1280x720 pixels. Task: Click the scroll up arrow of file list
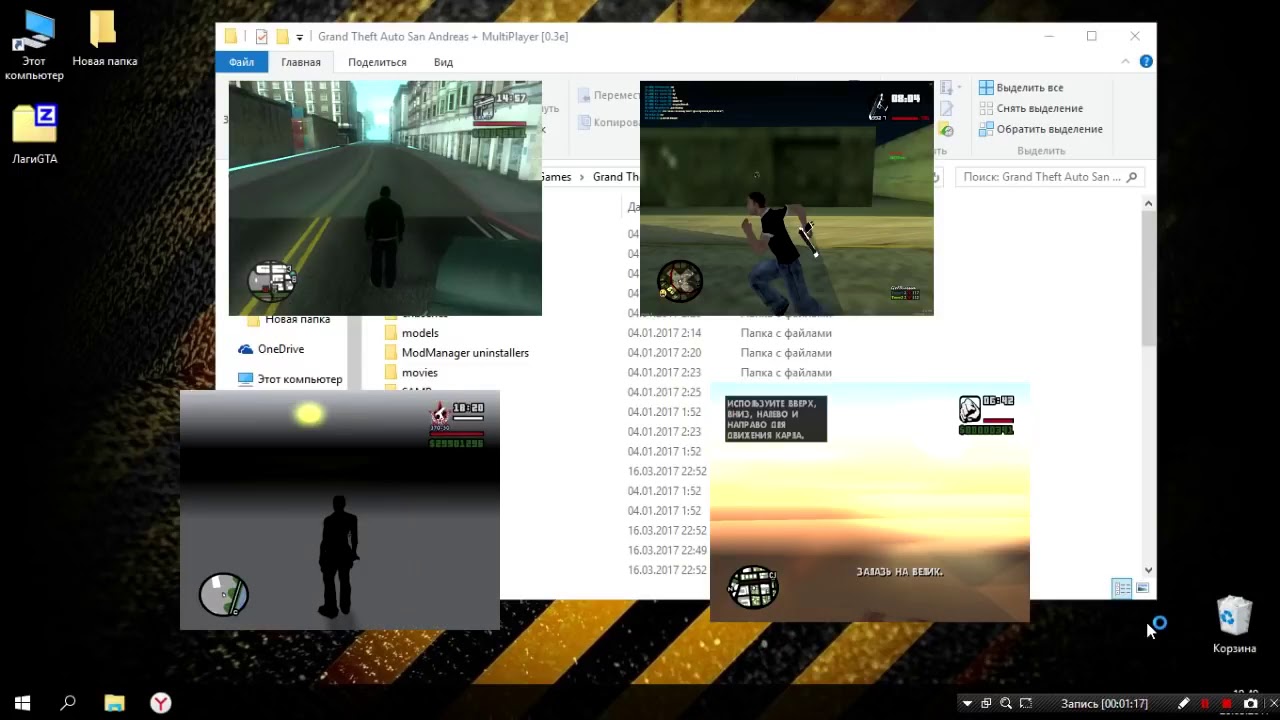pyautogui.click(x=1148, y=204)
